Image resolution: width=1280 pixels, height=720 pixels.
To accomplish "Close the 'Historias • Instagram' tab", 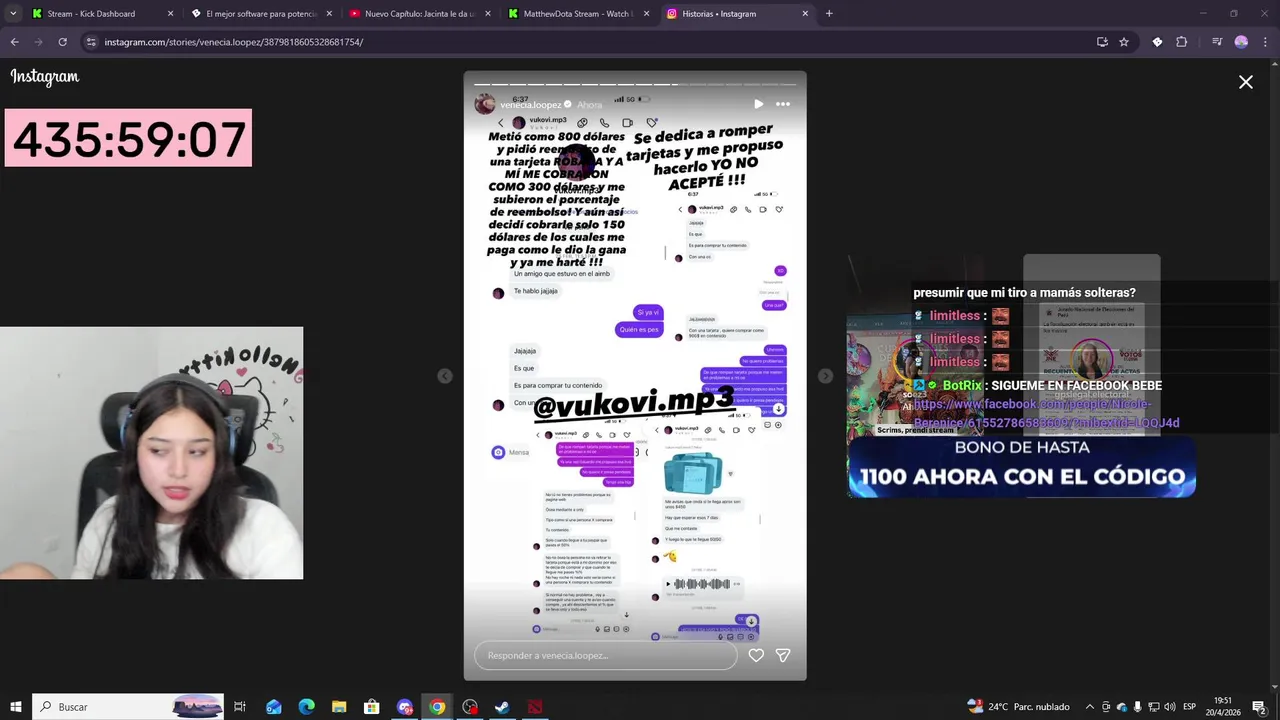I will pyautogui.click(x=805, y=14).
